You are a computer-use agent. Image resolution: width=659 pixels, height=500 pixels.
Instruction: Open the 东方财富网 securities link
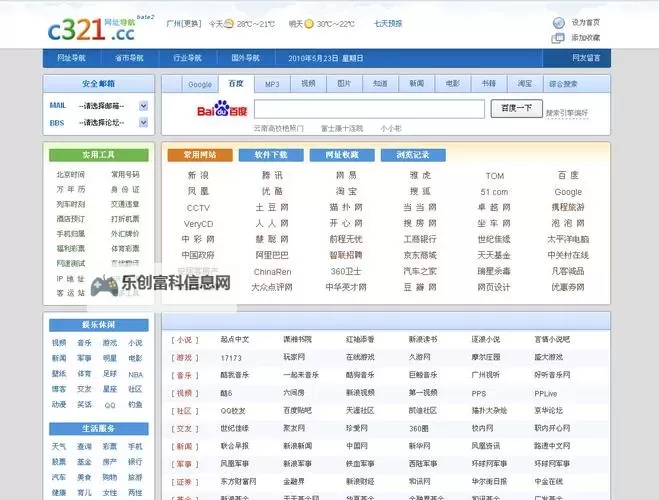238,481
